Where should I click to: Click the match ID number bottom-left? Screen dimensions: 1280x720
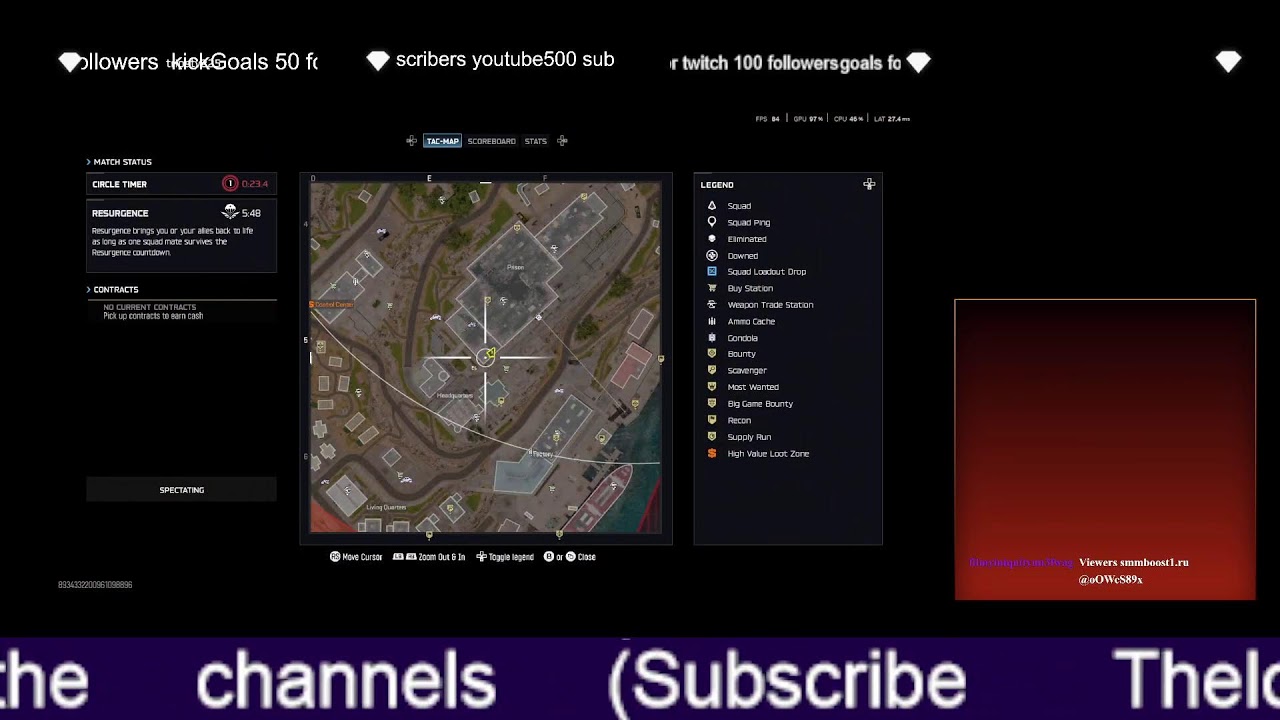point(95,585)
